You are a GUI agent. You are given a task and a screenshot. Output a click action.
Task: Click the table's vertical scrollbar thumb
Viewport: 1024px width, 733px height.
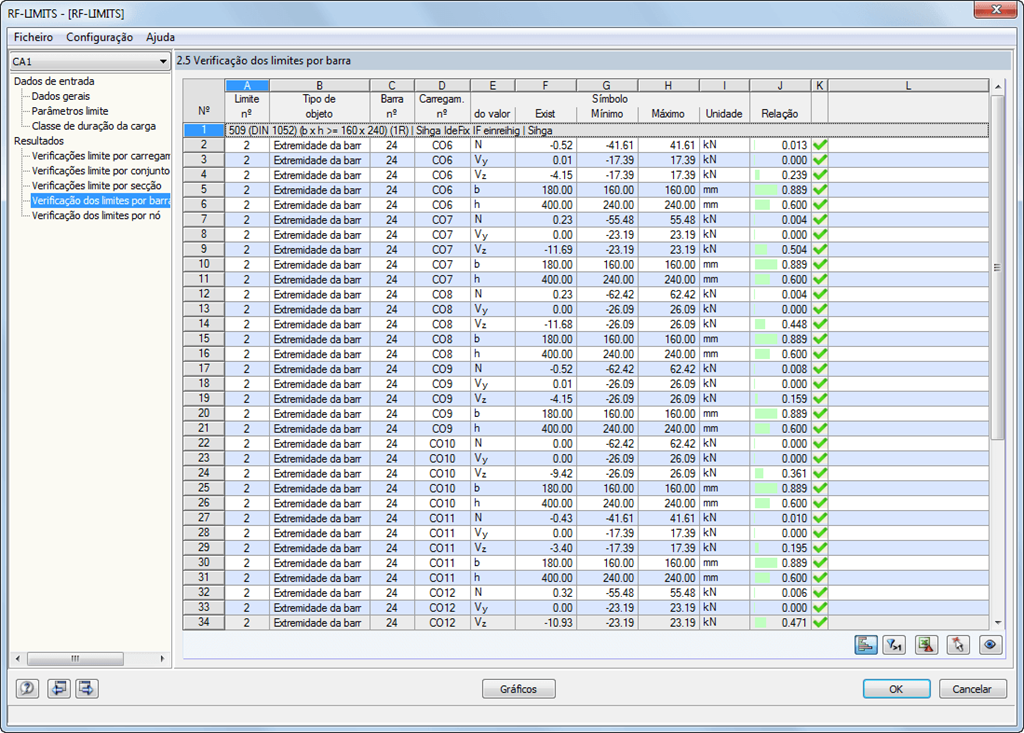point(997,268)
